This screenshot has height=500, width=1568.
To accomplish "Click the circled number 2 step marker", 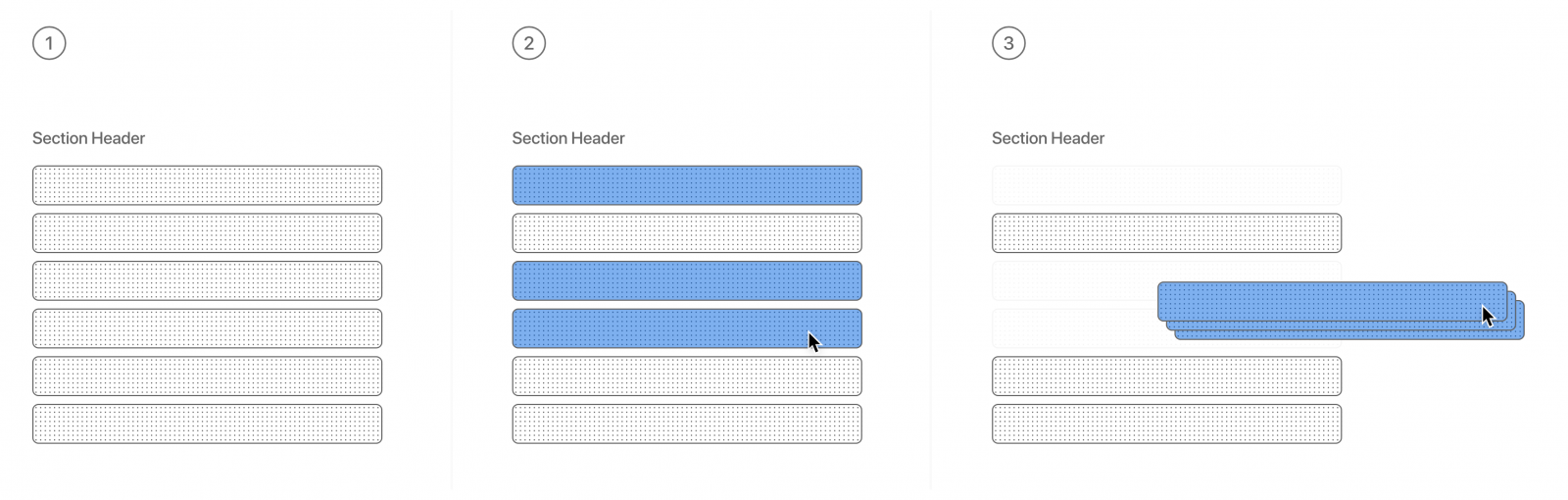I will (529, 43).
